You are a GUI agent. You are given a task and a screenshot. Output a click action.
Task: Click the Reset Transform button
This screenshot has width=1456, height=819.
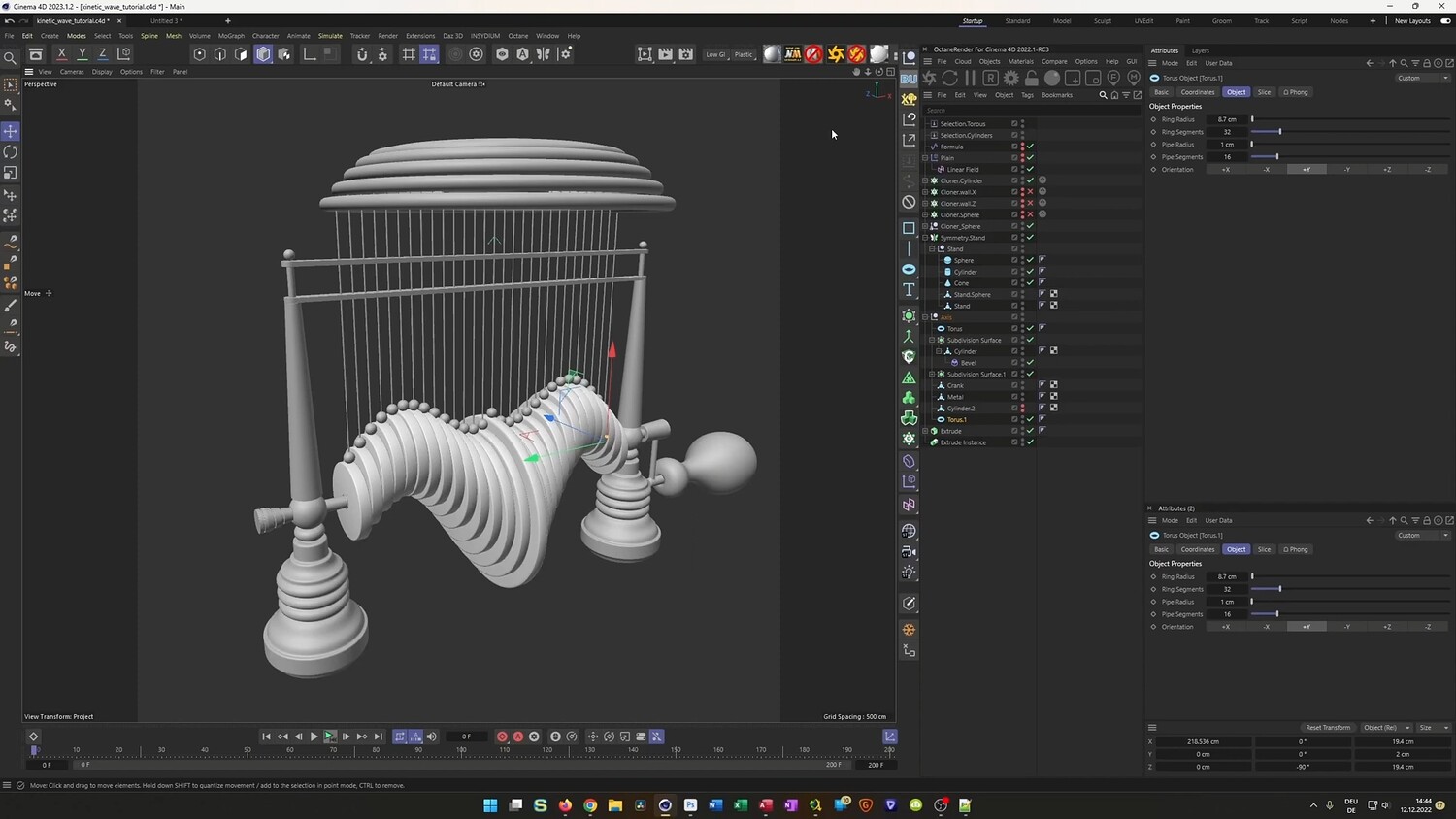tap(1328, 728)
